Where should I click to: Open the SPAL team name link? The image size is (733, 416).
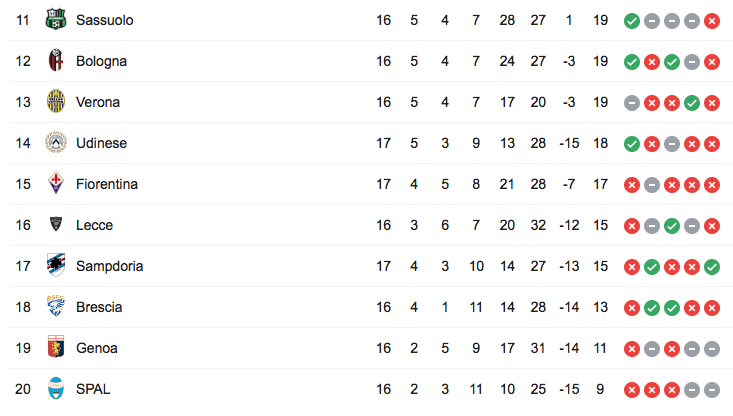click(x=93, y=389)
